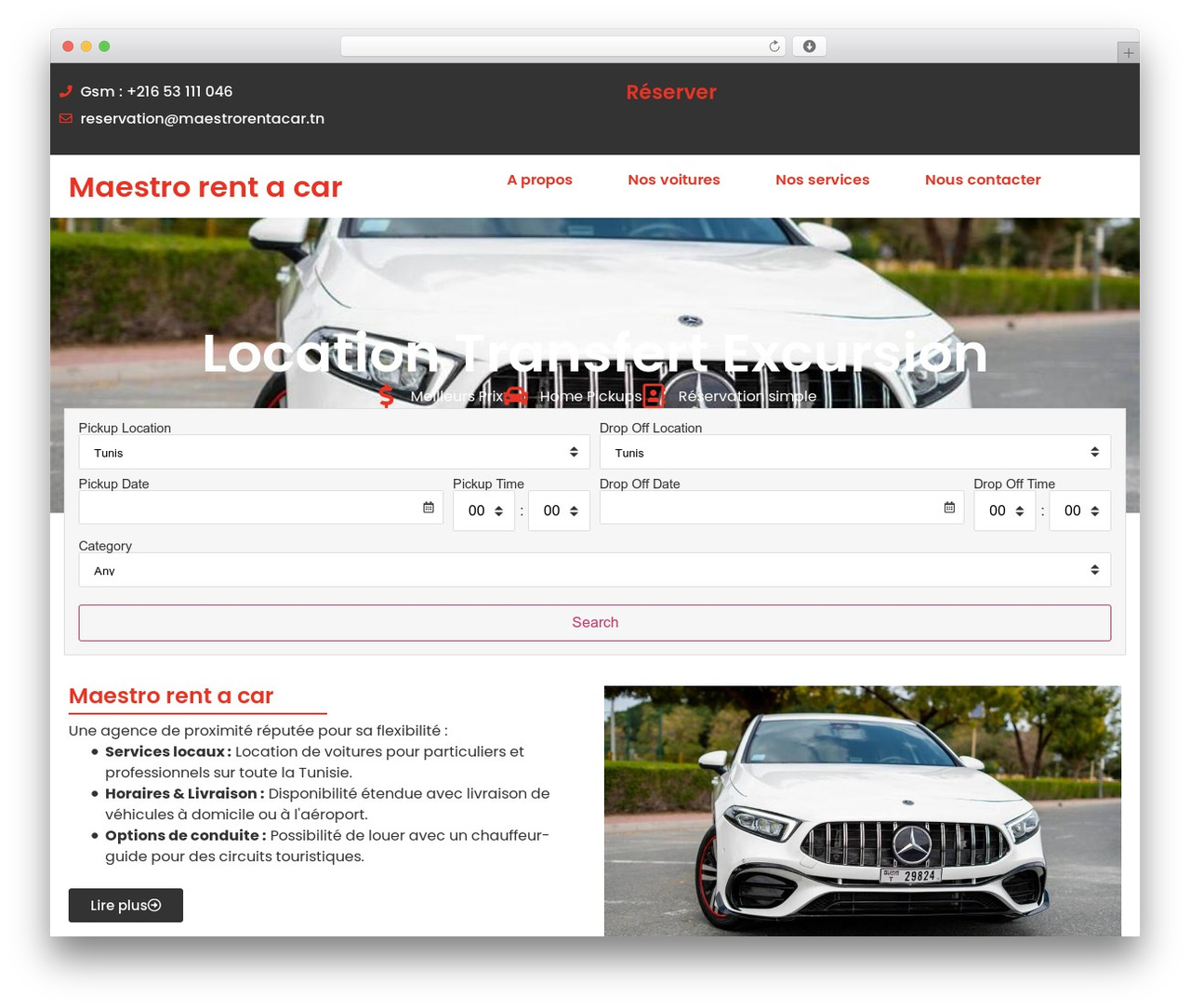Open a new browser tab with plus icon
Screen dimensions: 1190x1008
pyautogui.click(x=1128, y=53)
